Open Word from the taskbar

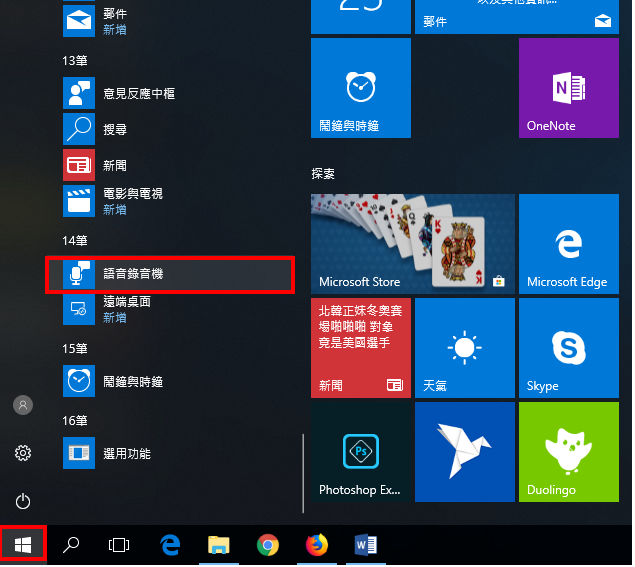pos(366,546)
